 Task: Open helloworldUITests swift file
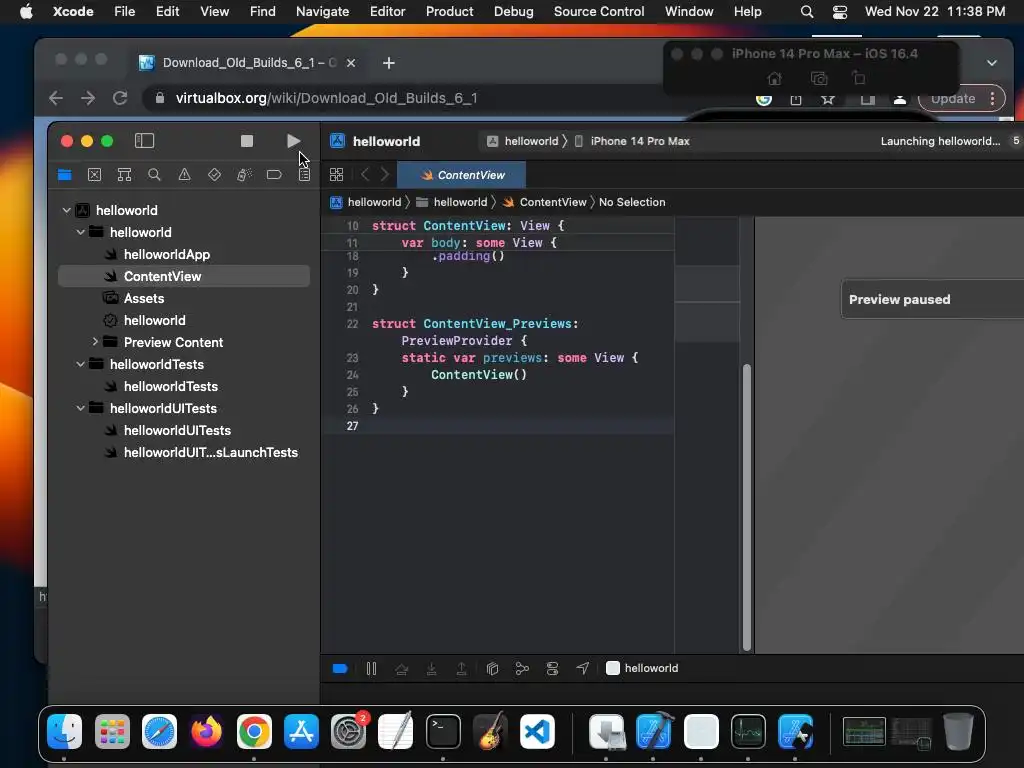[177, 430]
